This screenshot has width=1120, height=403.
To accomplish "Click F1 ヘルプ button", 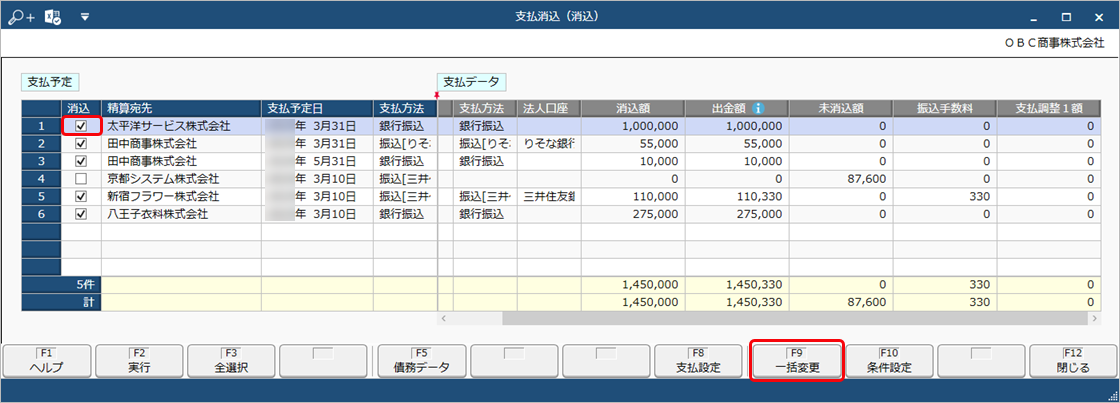I will 47,362.
